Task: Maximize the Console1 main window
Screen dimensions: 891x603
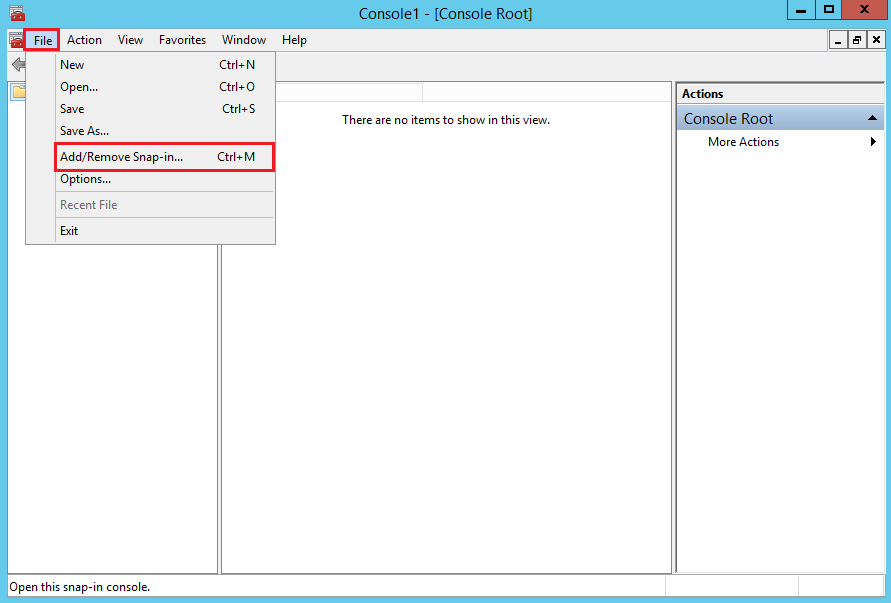Action: (829, 10)
